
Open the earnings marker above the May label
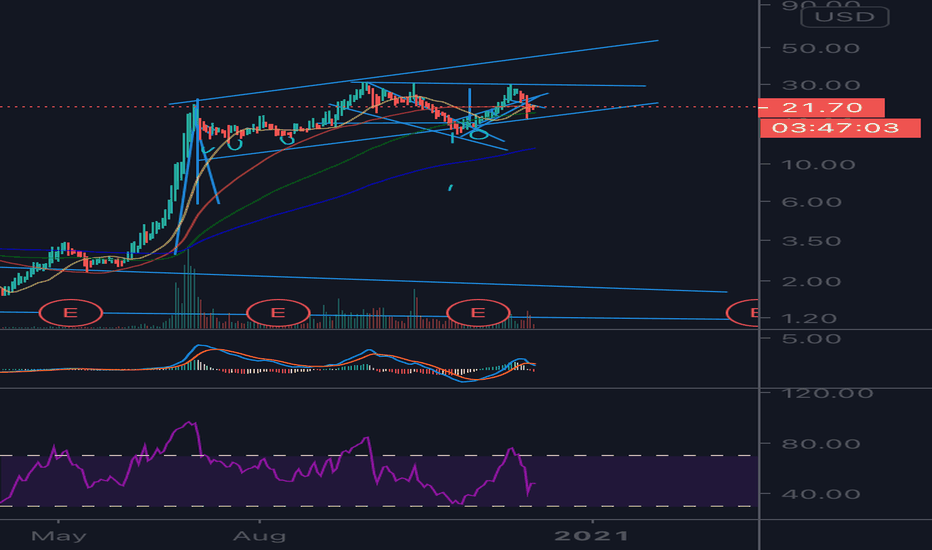(x=71, y=313)
